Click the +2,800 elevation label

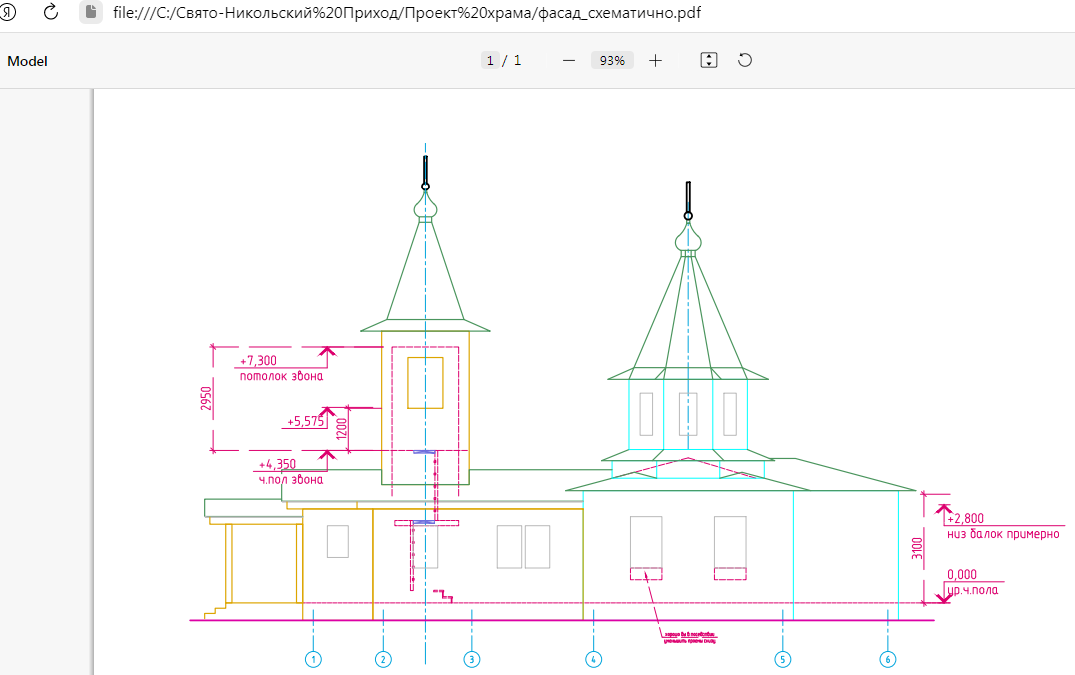coord(965,519)
